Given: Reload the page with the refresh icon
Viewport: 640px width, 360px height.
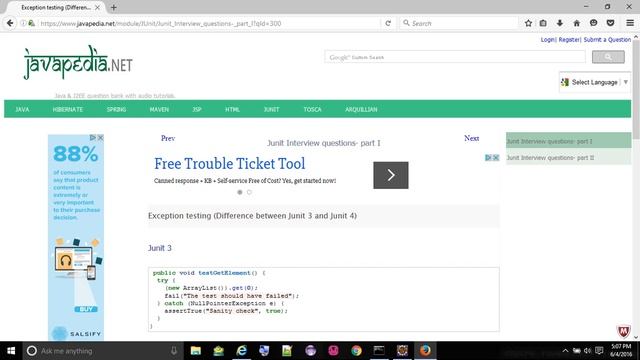Looking at the screenshot, I should pos(388,23).
